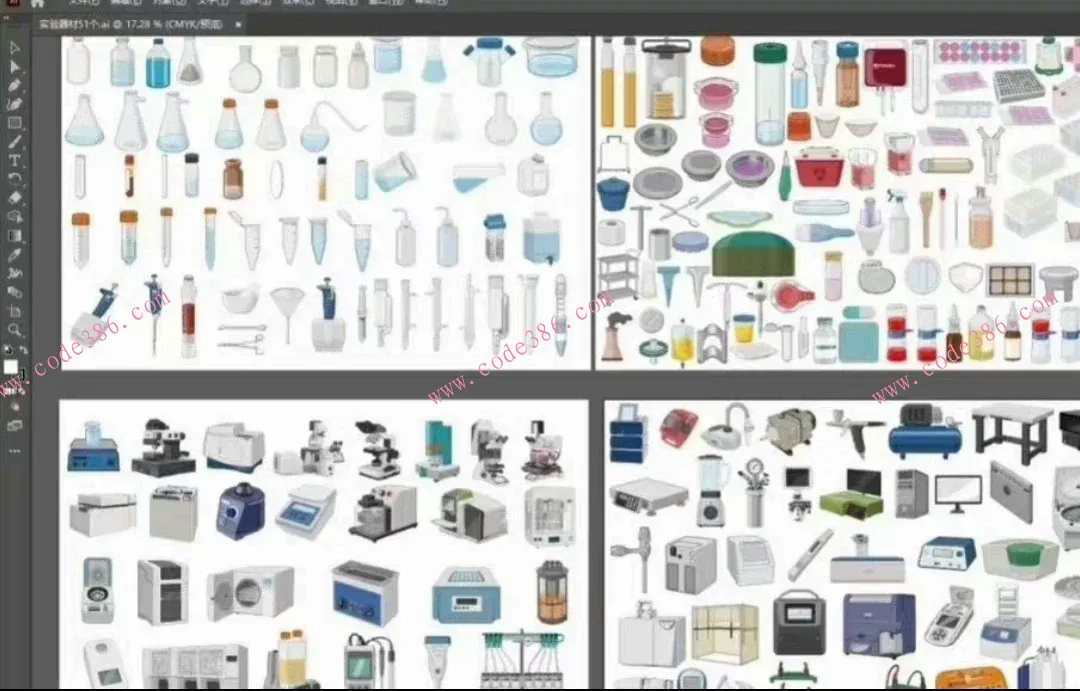The image size is (1080, 691).
Task: Open the 文件(F) File menu
Action: [83, 2]
